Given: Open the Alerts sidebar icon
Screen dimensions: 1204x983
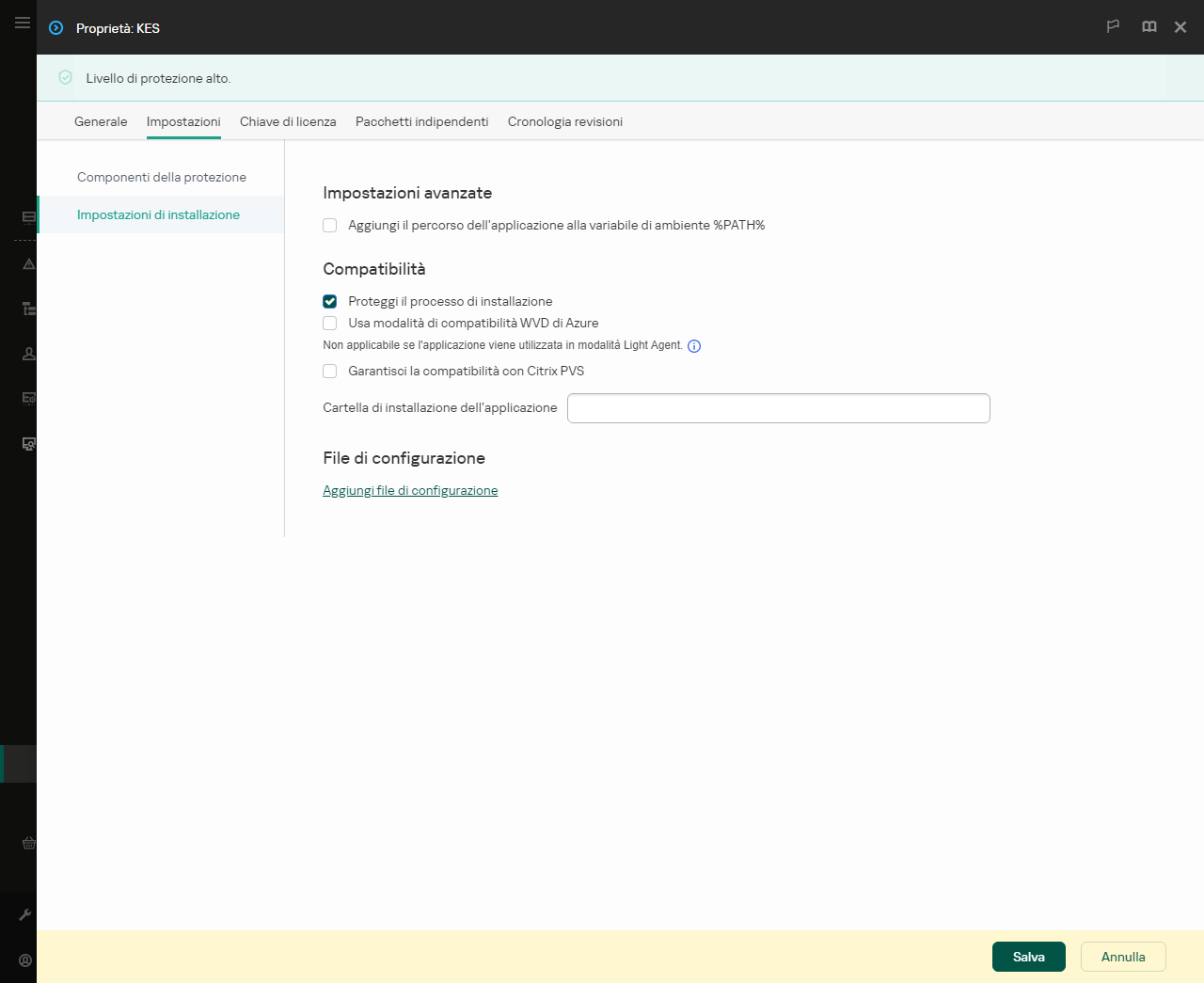Looking at the screenshot, I should (x=27, y=264).
